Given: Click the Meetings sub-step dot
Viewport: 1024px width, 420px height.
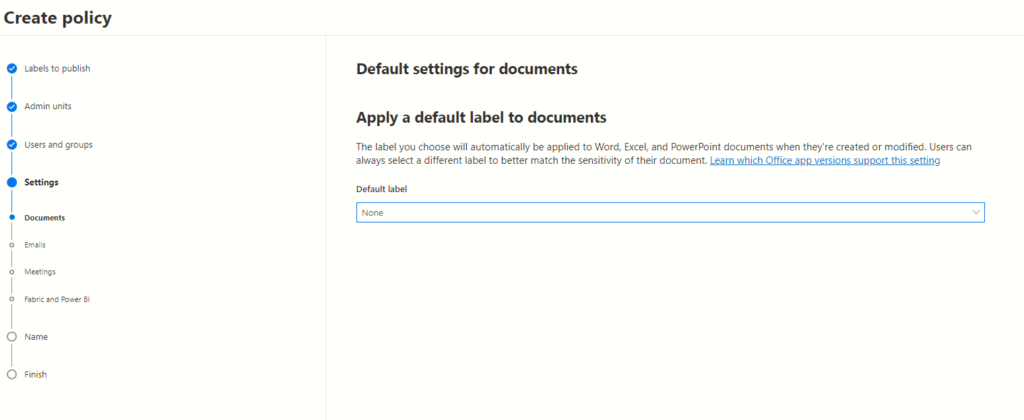Looking at the screenshot, I should [12, 271].
